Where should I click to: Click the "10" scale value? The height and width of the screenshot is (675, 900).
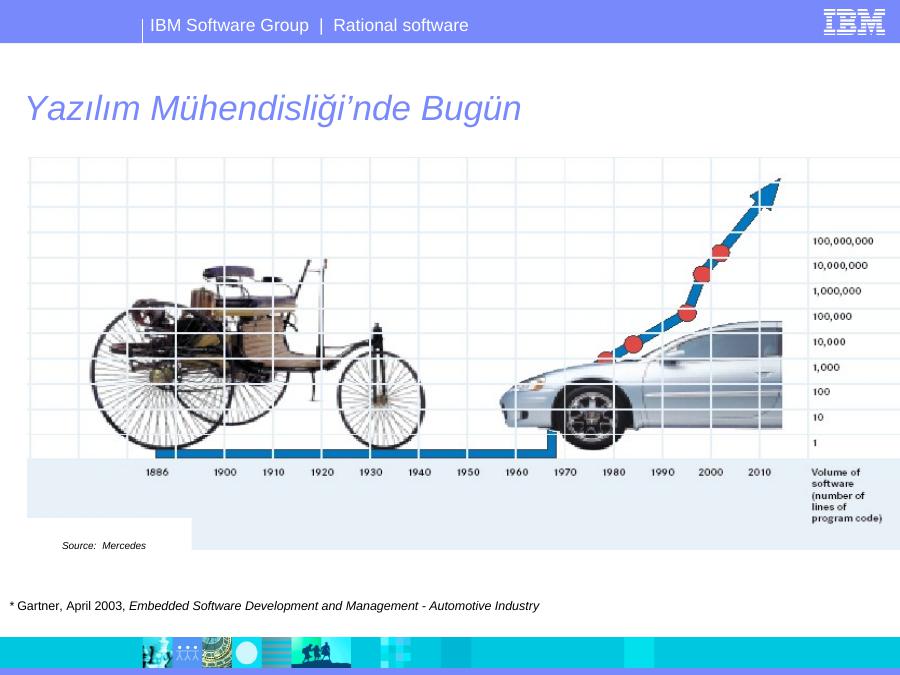[x=818, y=417]
